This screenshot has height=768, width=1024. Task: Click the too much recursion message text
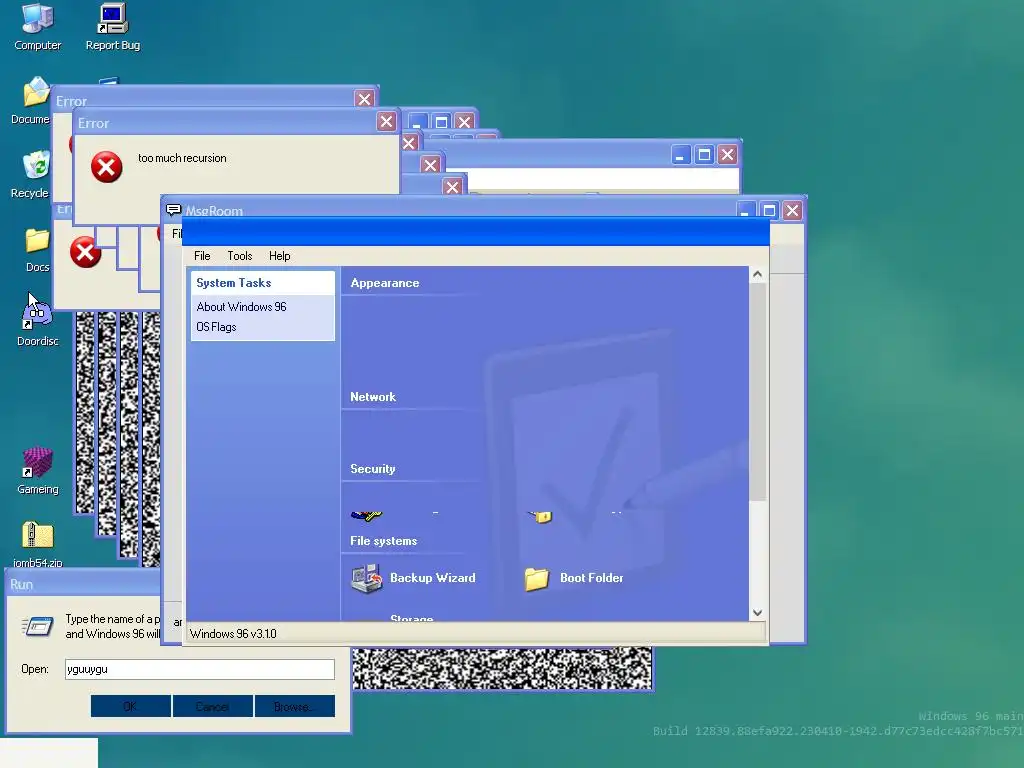coord(182,158)
